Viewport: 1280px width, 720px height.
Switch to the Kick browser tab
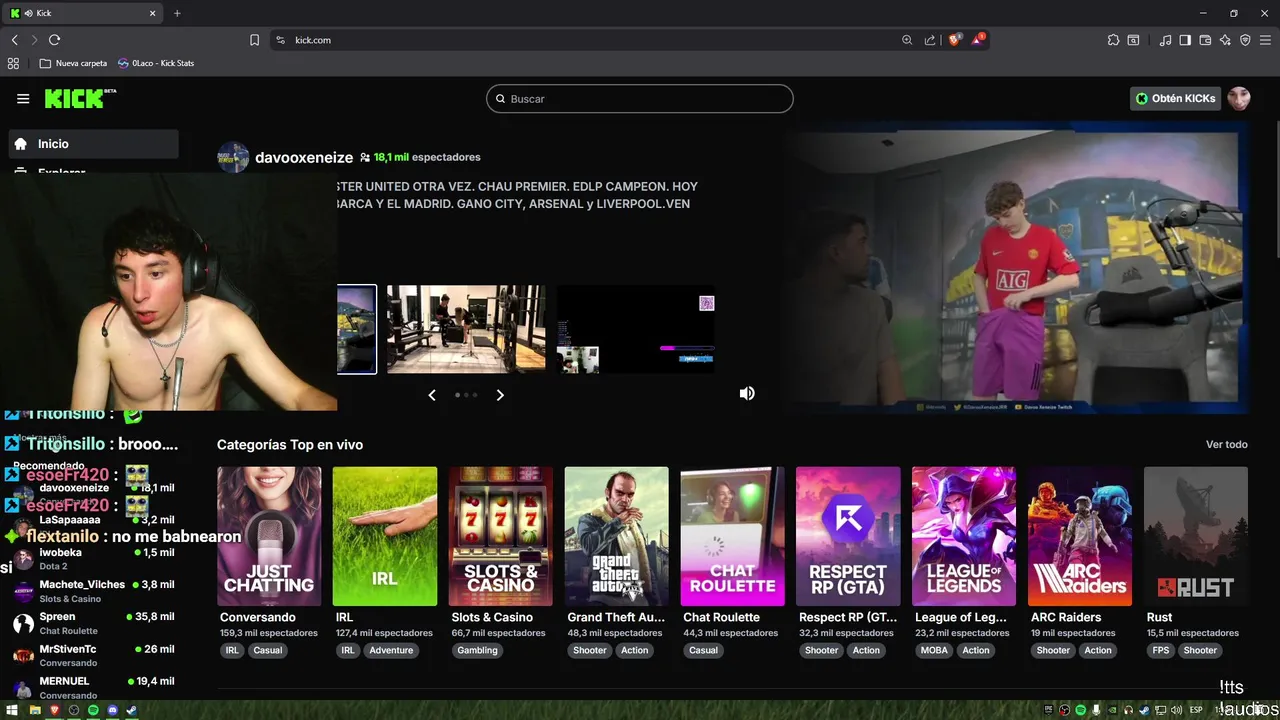pyautogui.click(x=84, y=13)
